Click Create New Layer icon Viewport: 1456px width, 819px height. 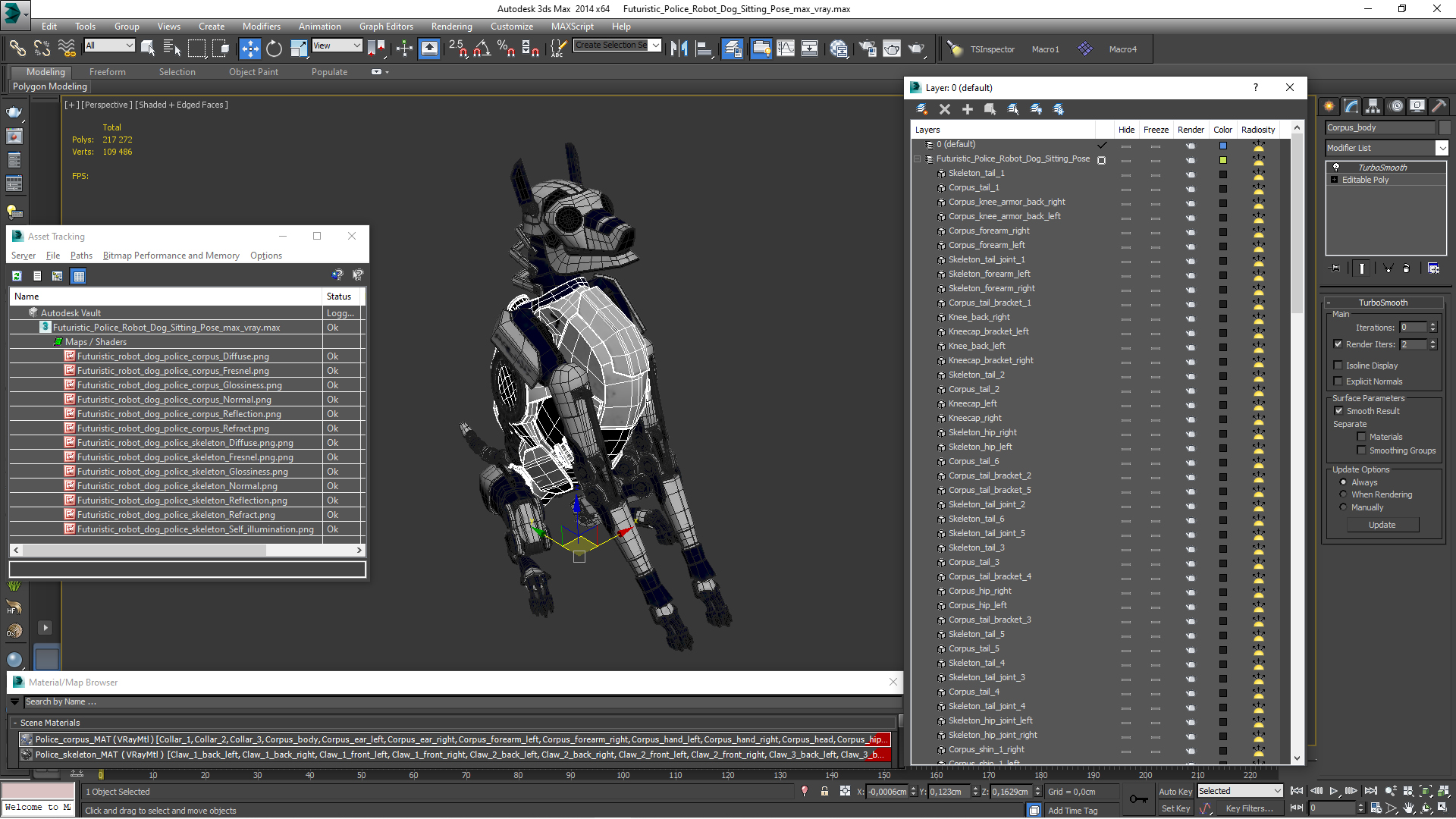click(921, 109)
